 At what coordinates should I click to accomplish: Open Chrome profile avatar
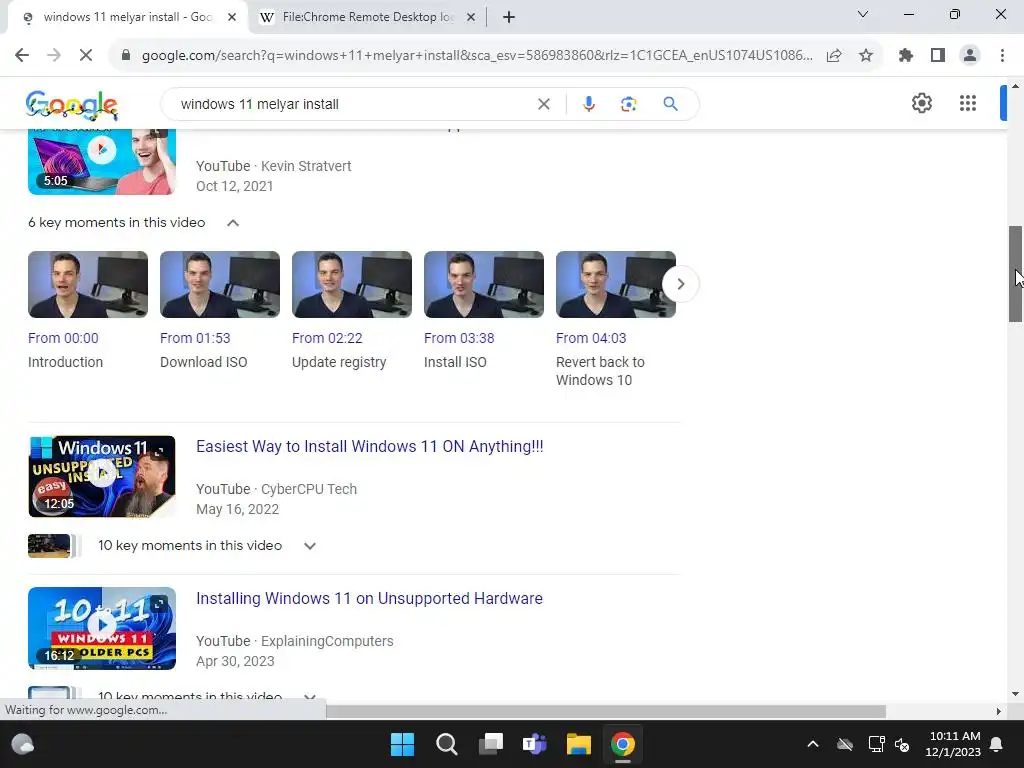click(970, 56)
